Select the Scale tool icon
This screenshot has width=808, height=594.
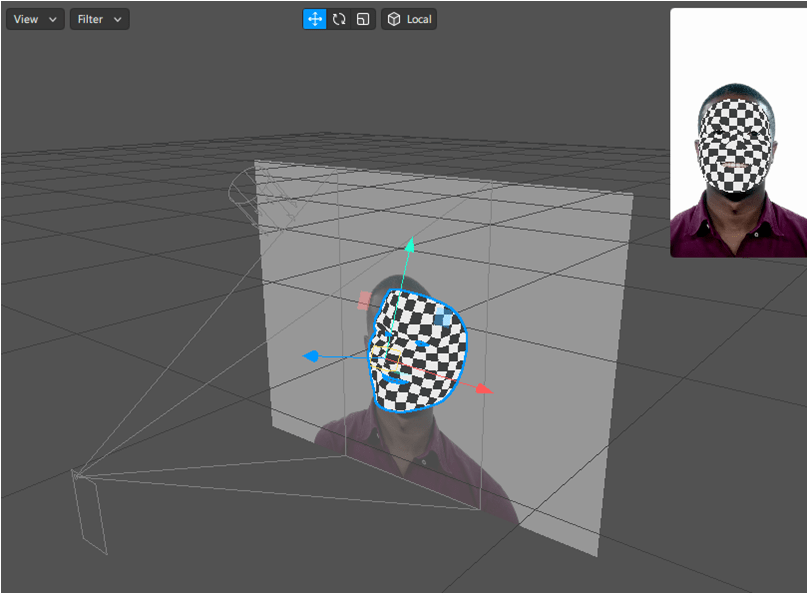[x=363, y=19]
